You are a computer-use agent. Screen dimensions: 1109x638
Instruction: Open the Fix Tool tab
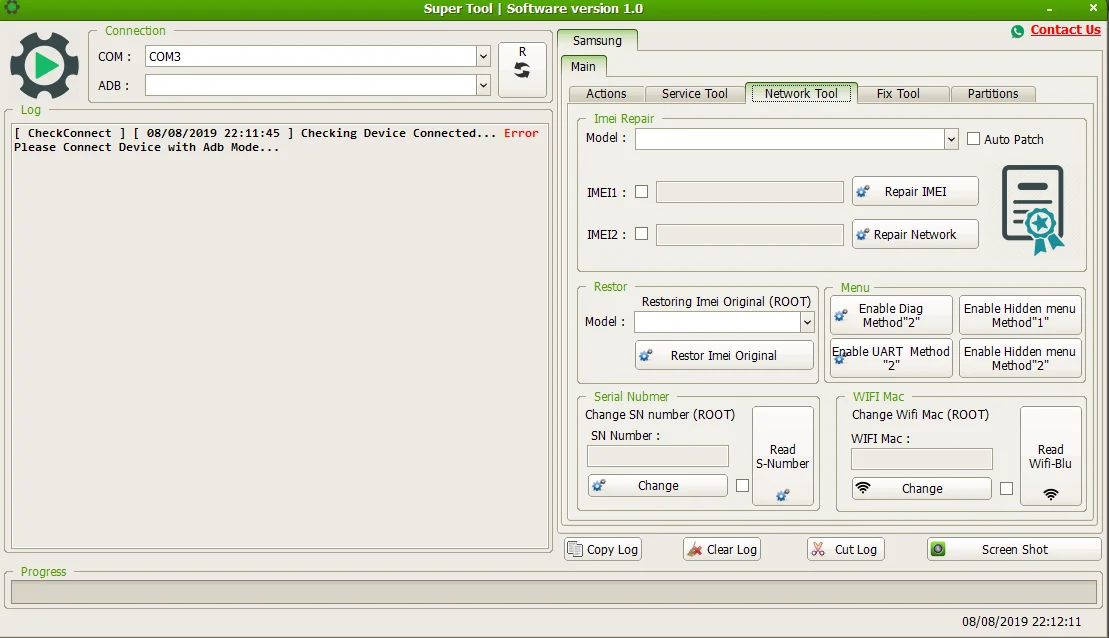[x=898, y=93]
